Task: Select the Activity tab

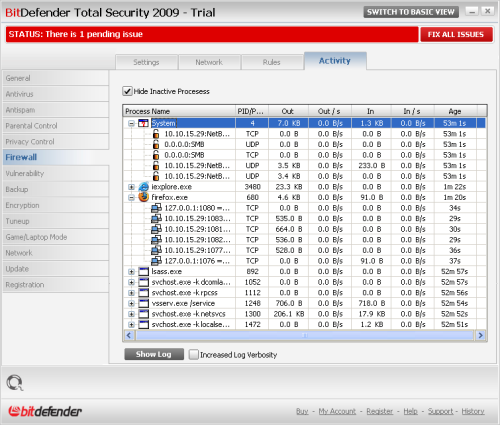Action: point(335,61)
